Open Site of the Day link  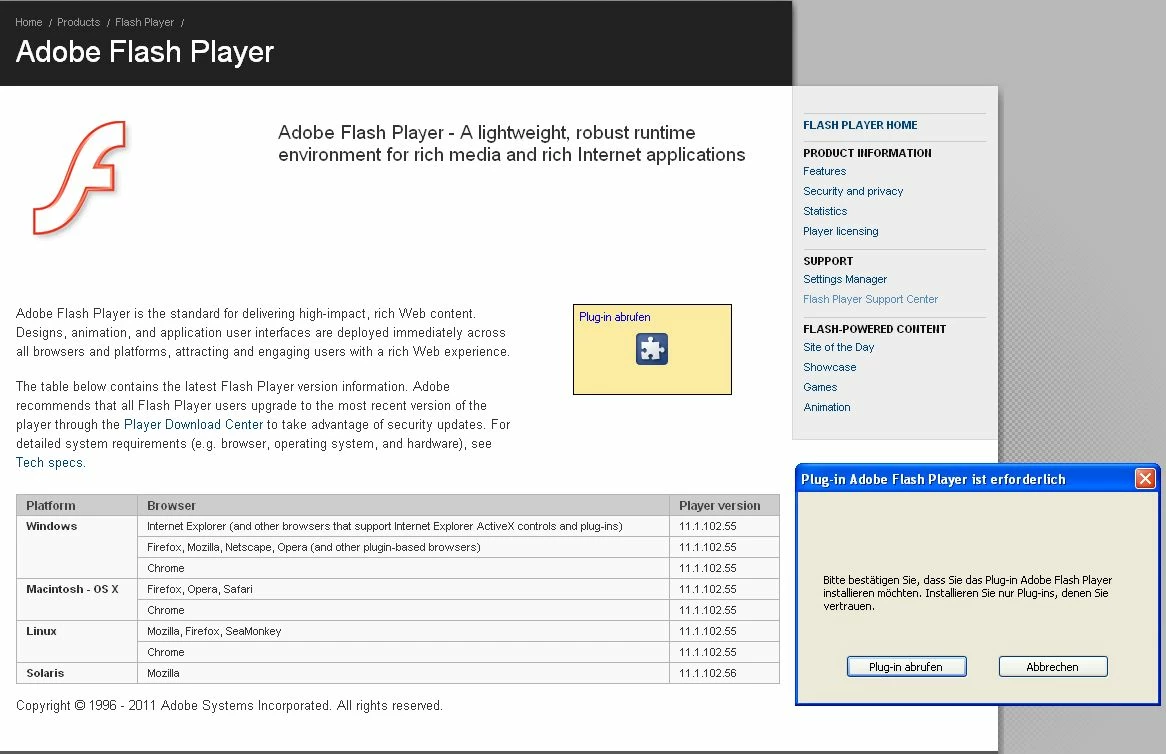[838, 347]
